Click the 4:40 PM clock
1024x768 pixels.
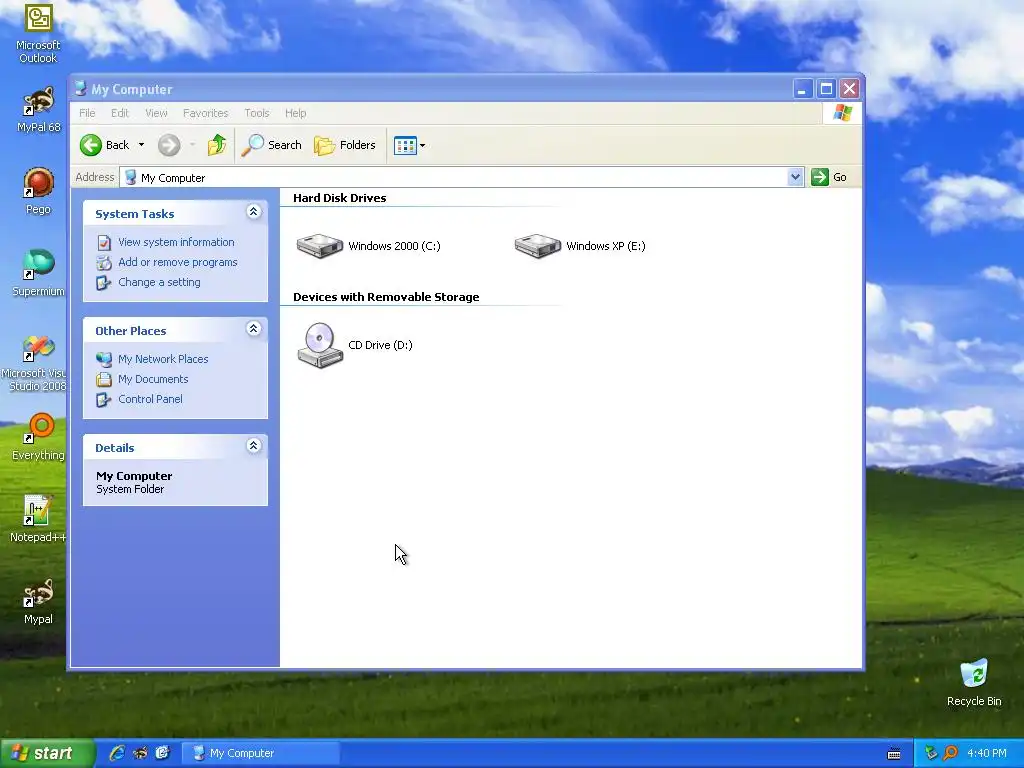pos(987,753)
